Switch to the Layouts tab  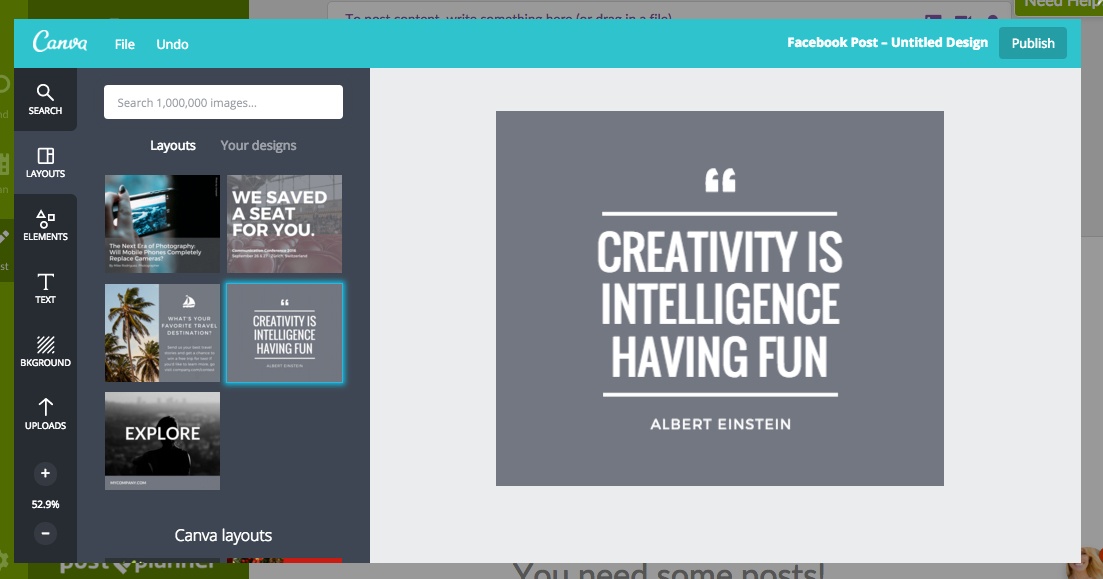[173, 145]
